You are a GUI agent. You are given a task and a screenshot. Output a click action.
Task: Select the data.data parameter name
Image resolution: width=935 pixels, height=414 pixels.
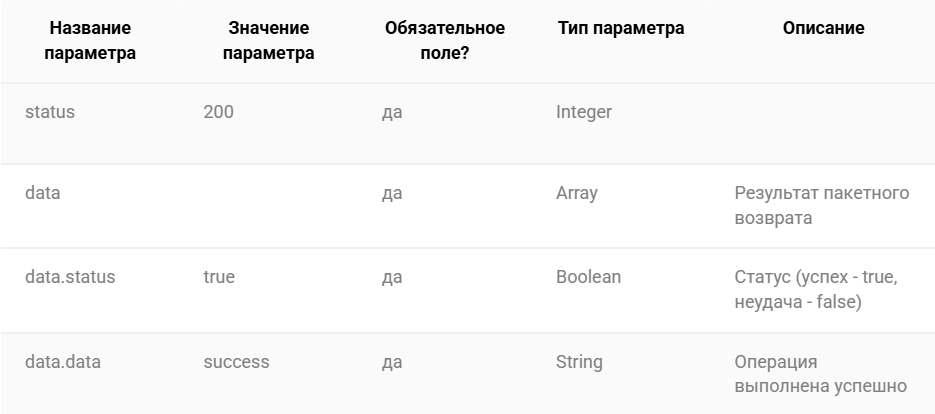click(63, 362)
